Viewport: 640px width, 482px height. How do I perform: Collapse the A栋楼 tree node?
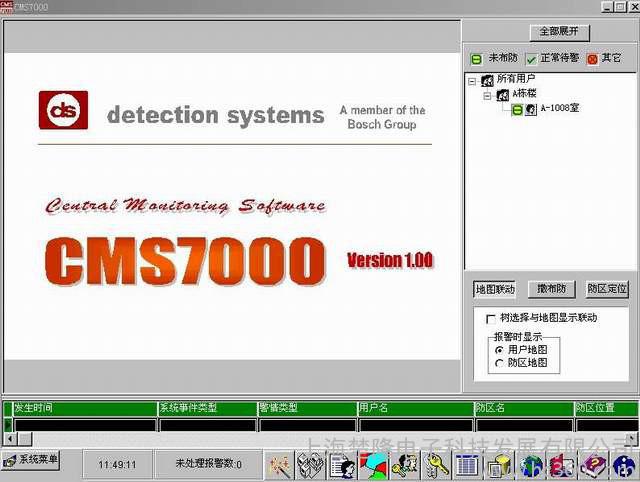tap(487, 96)
